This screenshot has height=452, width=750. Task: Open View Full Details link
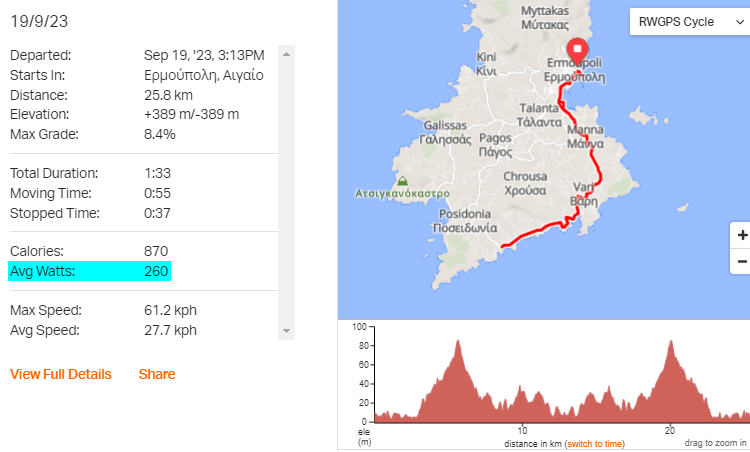click(61, 374)
